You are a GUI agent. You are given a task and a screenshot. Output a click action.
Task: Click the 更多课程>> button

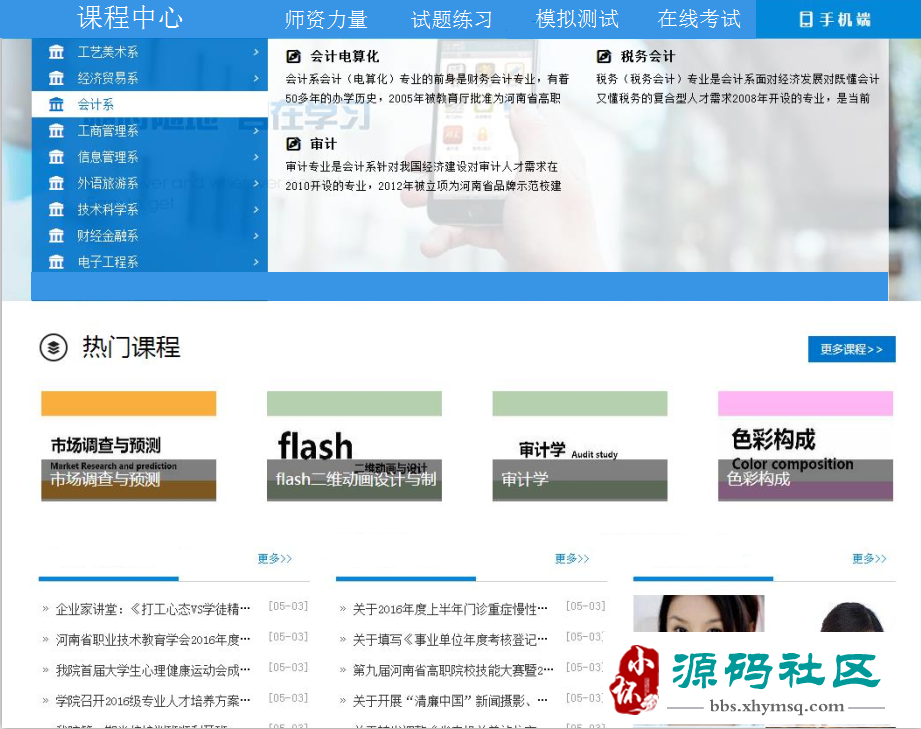852,349
